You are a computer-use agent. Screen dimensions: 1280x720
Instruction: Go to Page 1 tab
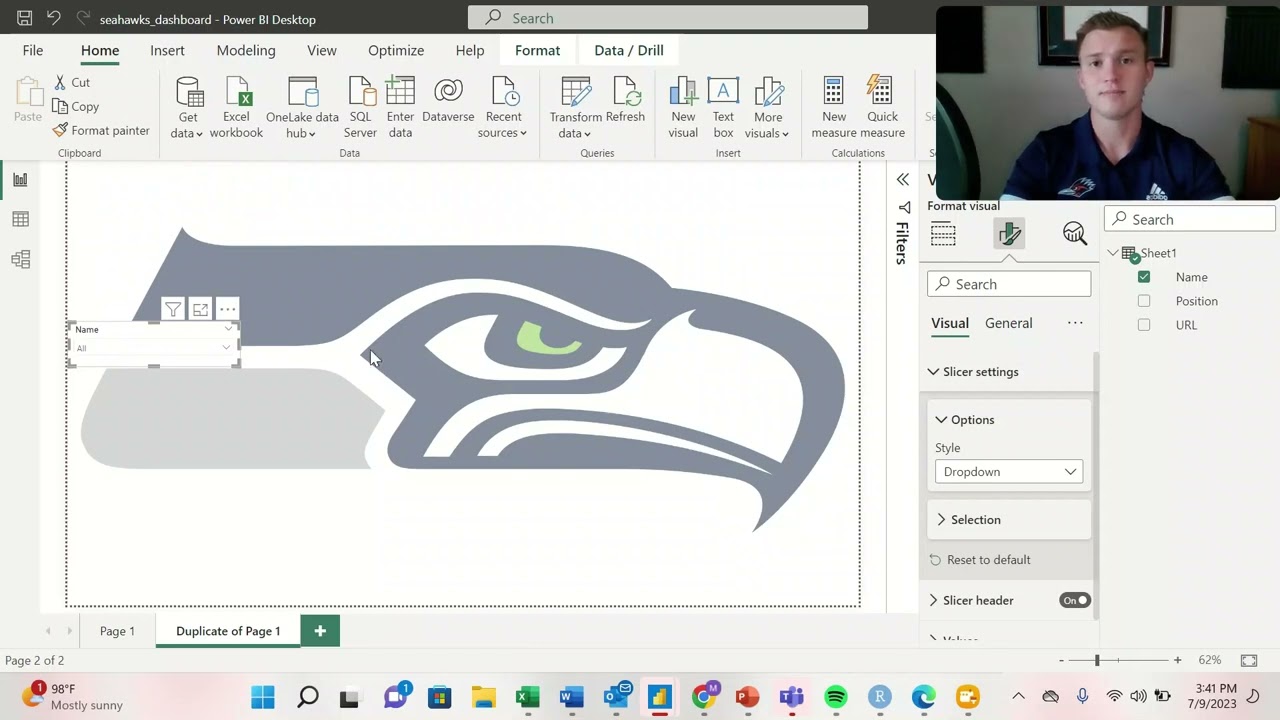[117, 631]
